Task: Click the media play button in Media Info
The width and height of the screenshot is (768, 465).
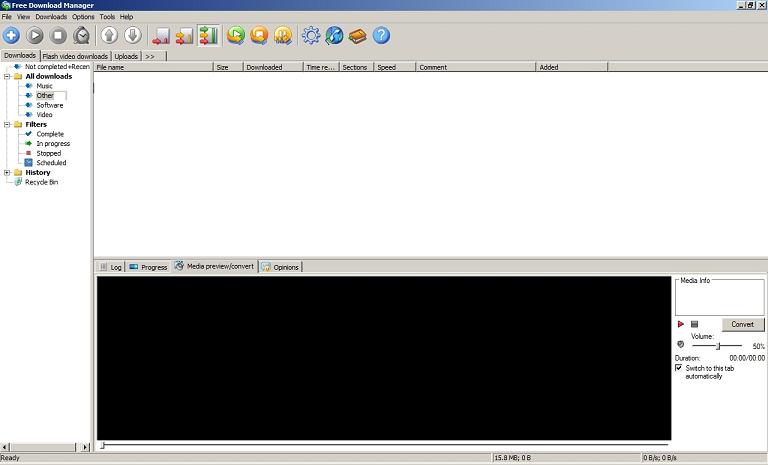Action: tap(681, 324)
